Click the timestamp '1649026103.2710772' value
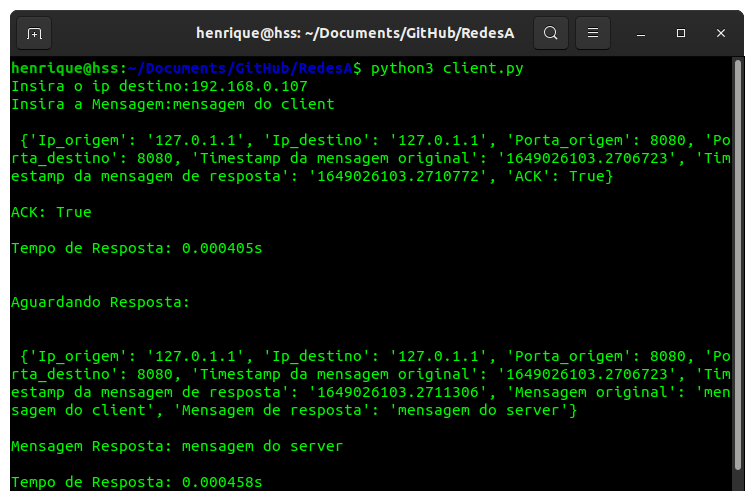 (398, 176)
